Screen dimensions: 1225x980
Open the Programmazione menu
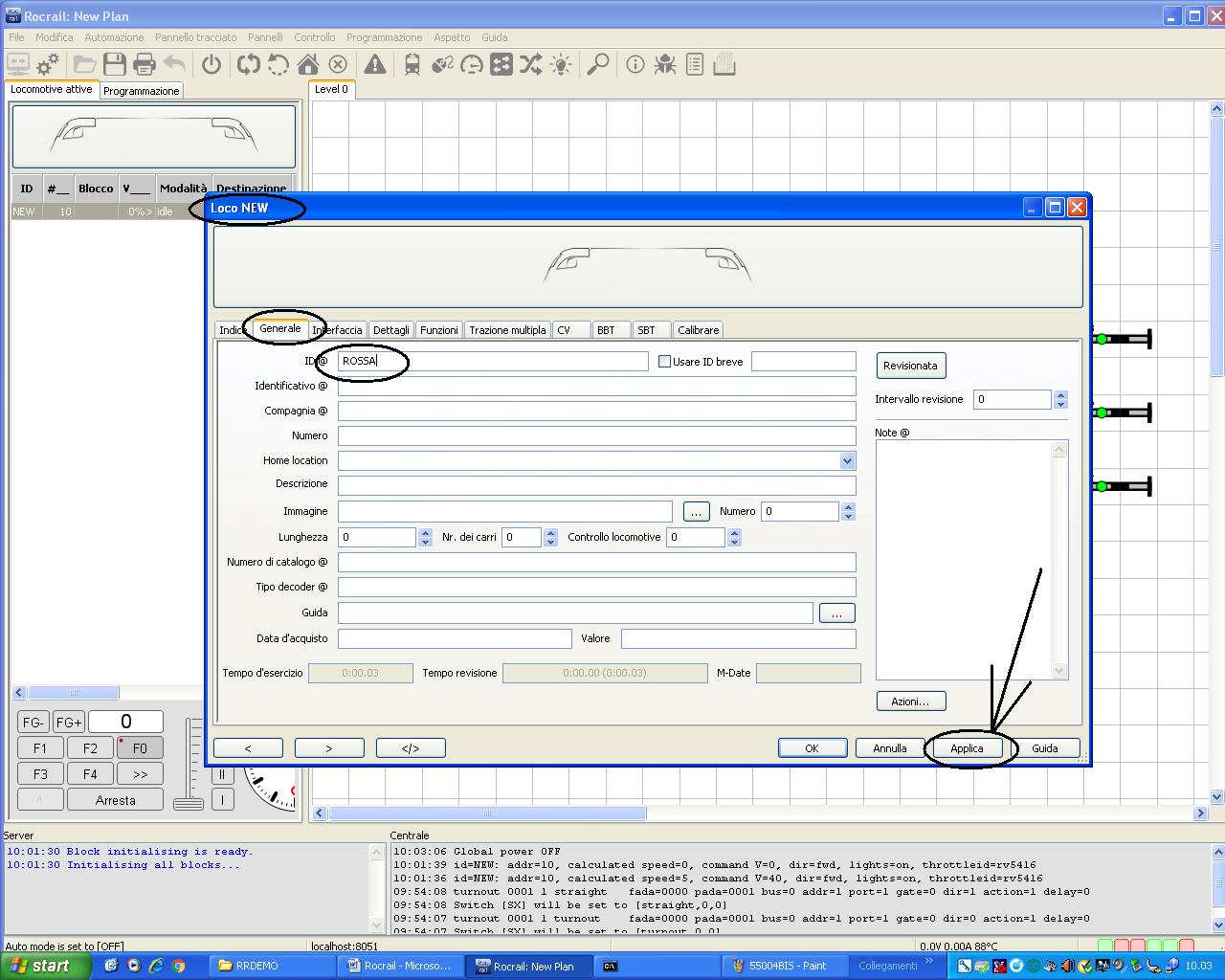pos(384,37)
